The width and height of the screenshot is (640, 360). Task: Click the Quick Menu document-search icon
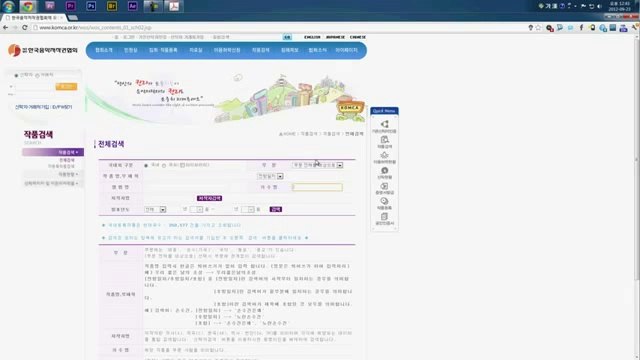pyautogui.click(x=384, y=140)
